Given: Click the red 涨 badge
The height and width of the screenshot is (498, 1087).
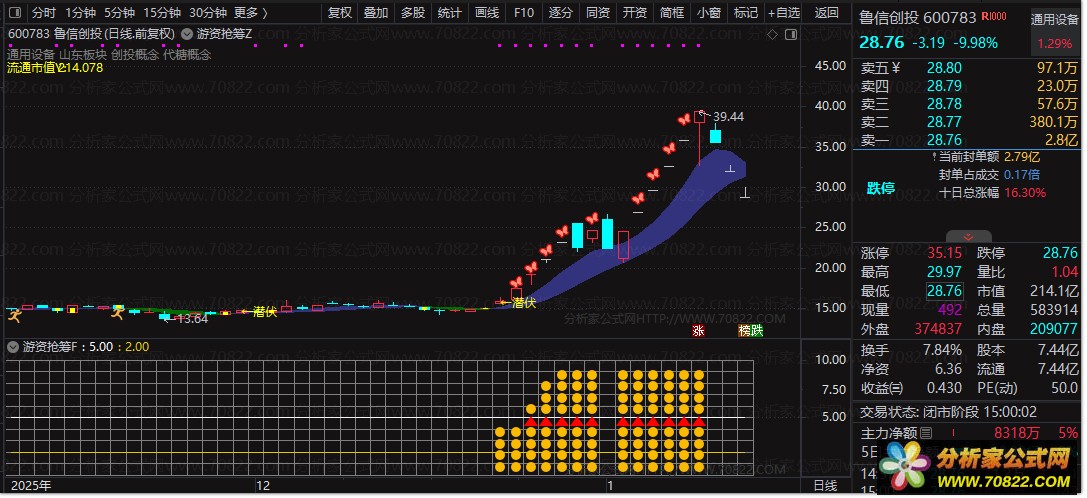Looking at the screenshot, I should (x=698, y=331).
